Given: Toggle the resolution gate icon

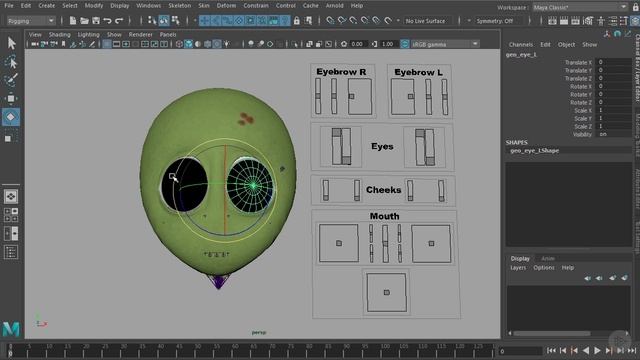Looking at the screenshot, I should click(x=126, y=44).
